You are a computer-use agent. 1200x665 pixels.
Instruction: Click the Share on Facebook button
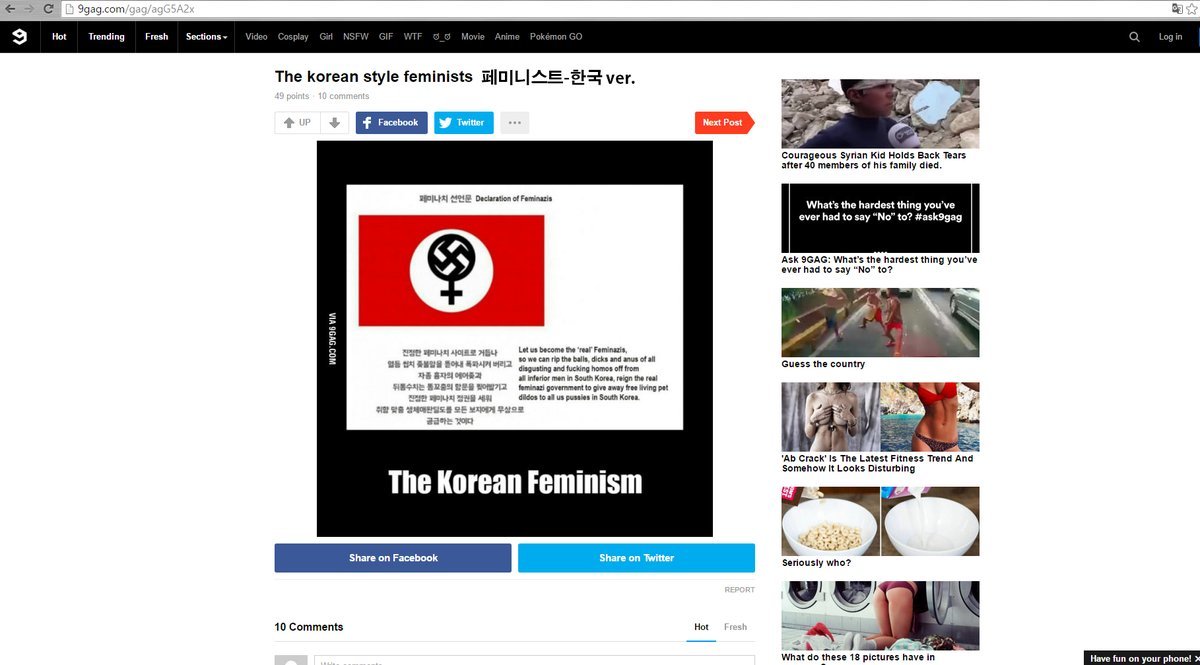coord(393,558)
